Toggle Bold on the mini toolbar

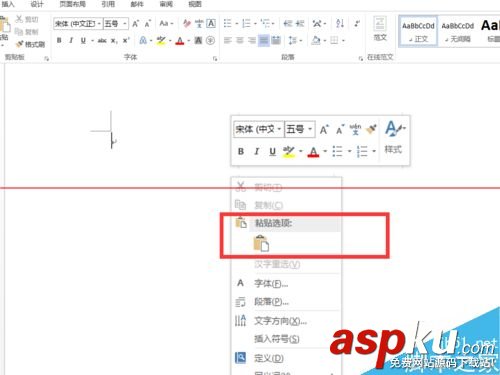tap(241, 151)
